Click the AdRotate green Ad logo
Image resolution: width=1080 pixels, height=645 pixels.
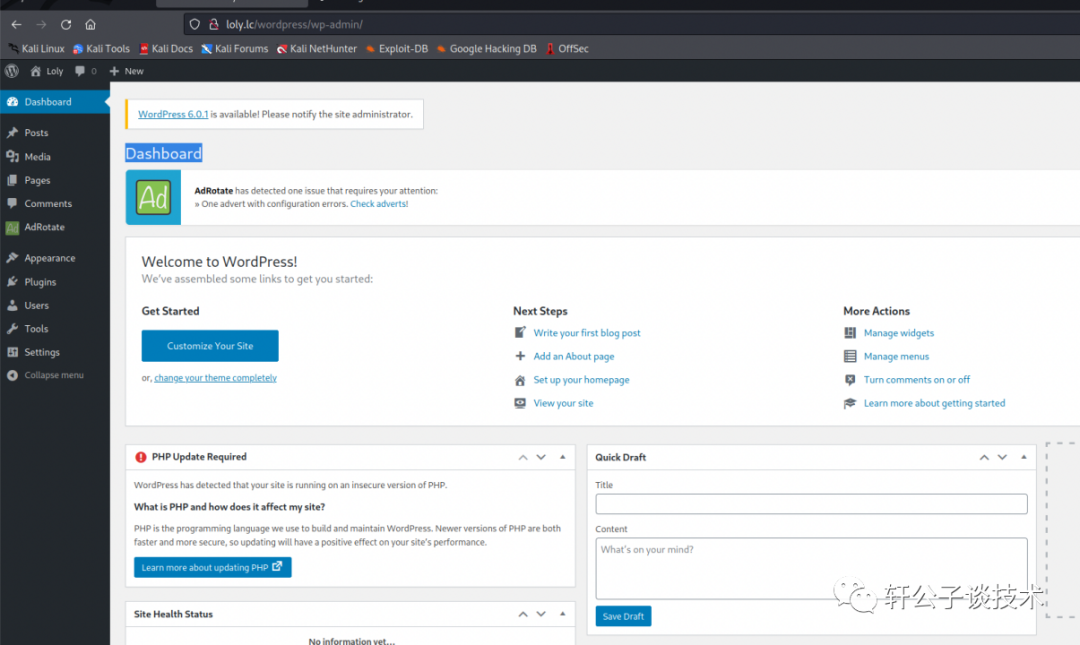(153, 198)
